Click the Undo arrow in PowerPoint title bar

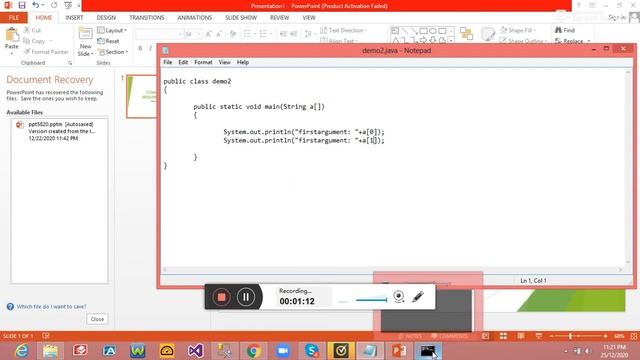coord(36,5)
